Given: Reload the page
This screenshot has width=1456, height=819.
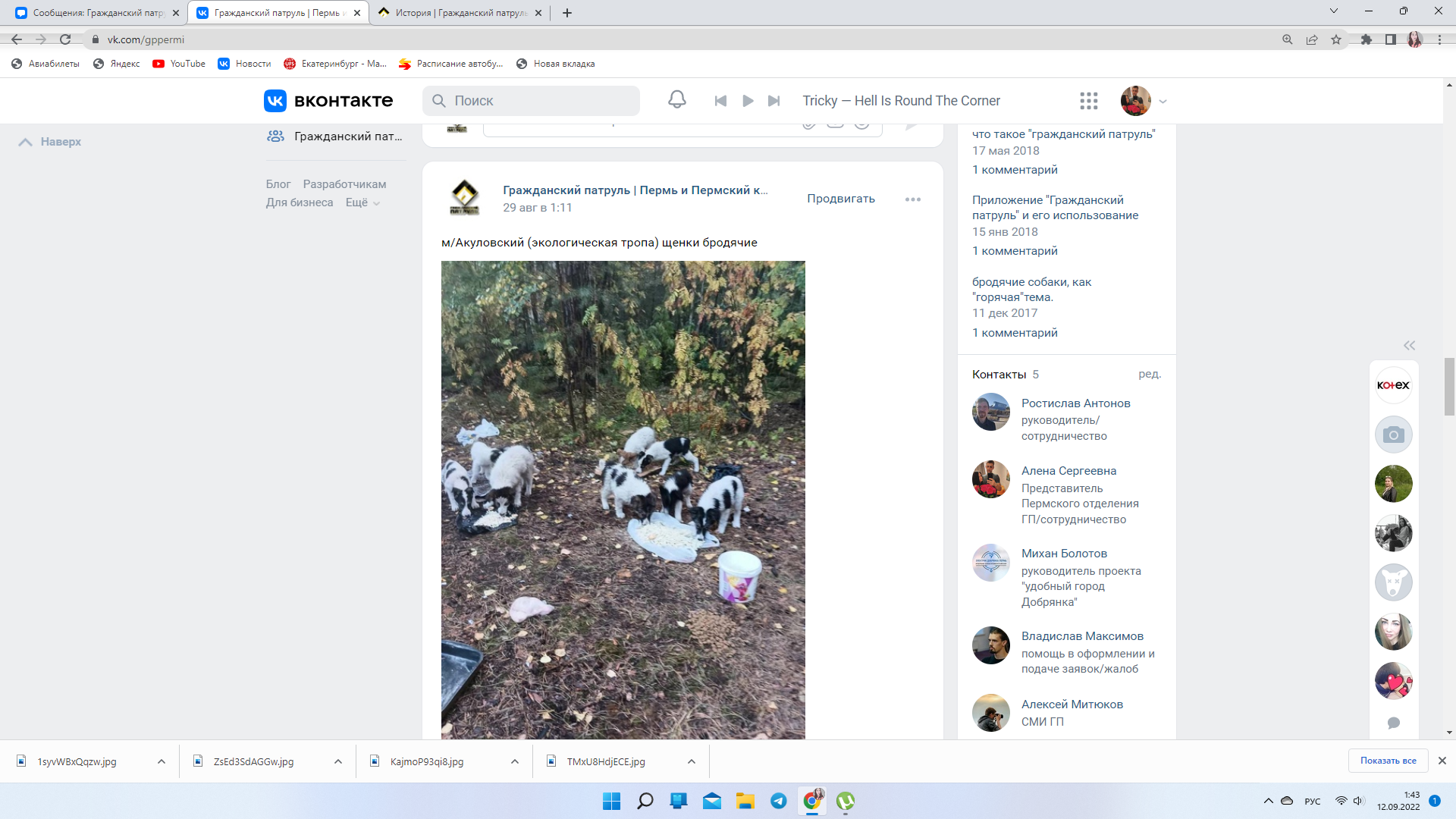Looking at the screenshot, I should point(65,39).
